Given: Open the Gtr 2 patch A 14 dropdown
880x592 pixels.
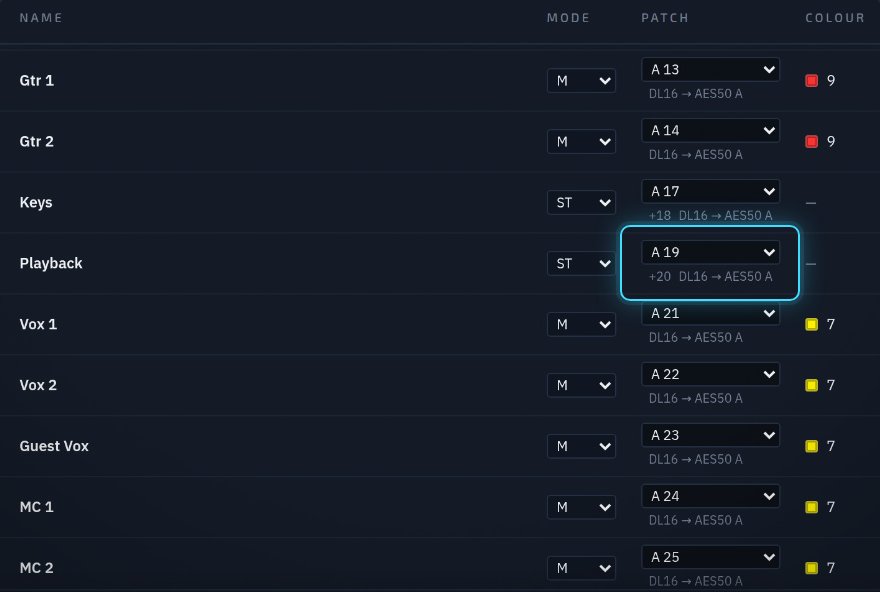Looking at the screenshot, I should (x=710, y=131).
